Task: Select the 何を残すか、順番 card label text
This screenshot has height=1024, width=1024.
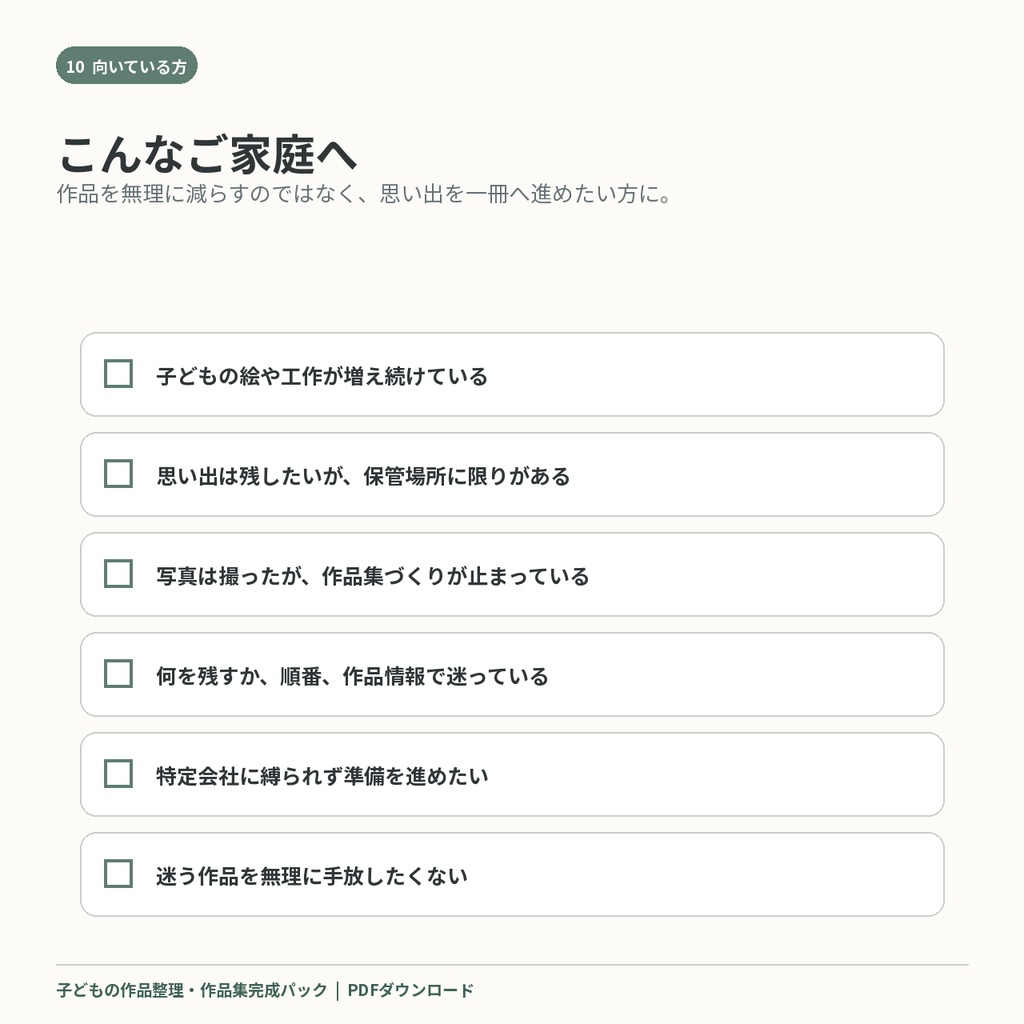Action: (x=352, y=677)
